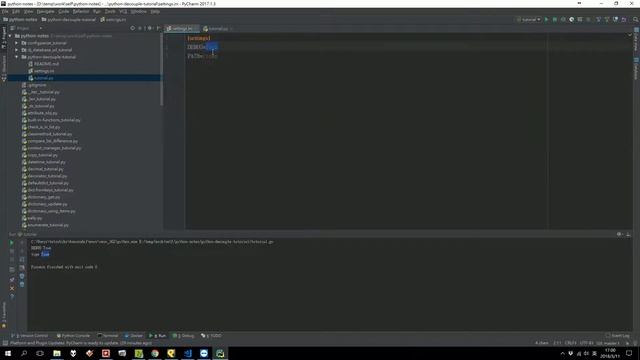640x360 pixels.
Task: Open the Navigate menu
Action: coord(45,11)
